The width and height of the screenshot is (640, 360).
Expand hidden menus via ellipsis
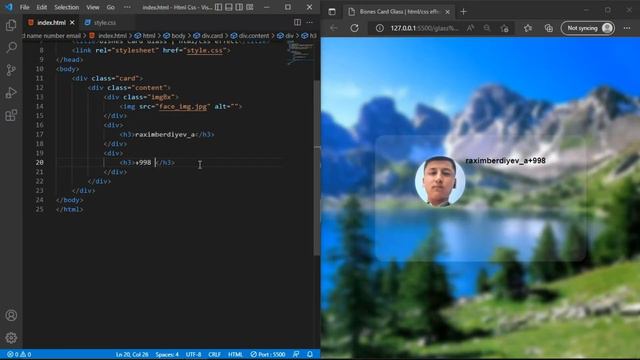127,7
